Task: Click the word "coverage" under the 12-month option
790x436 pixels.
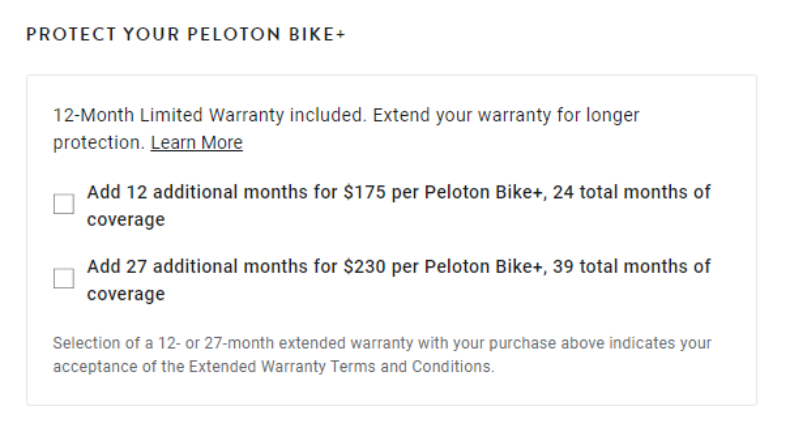Action: [x=126, y=219]
